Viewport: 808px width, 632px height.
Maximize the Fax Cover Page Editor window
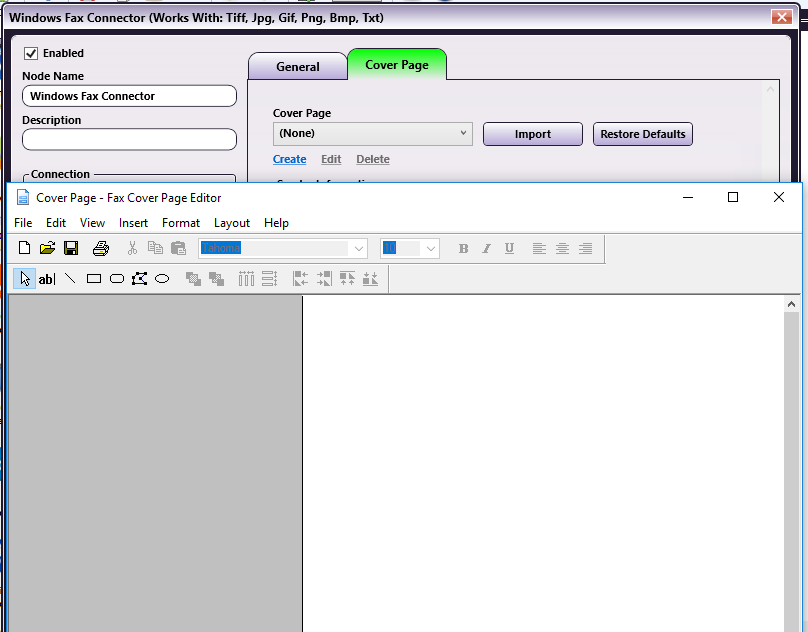click(x=733, y=197)
